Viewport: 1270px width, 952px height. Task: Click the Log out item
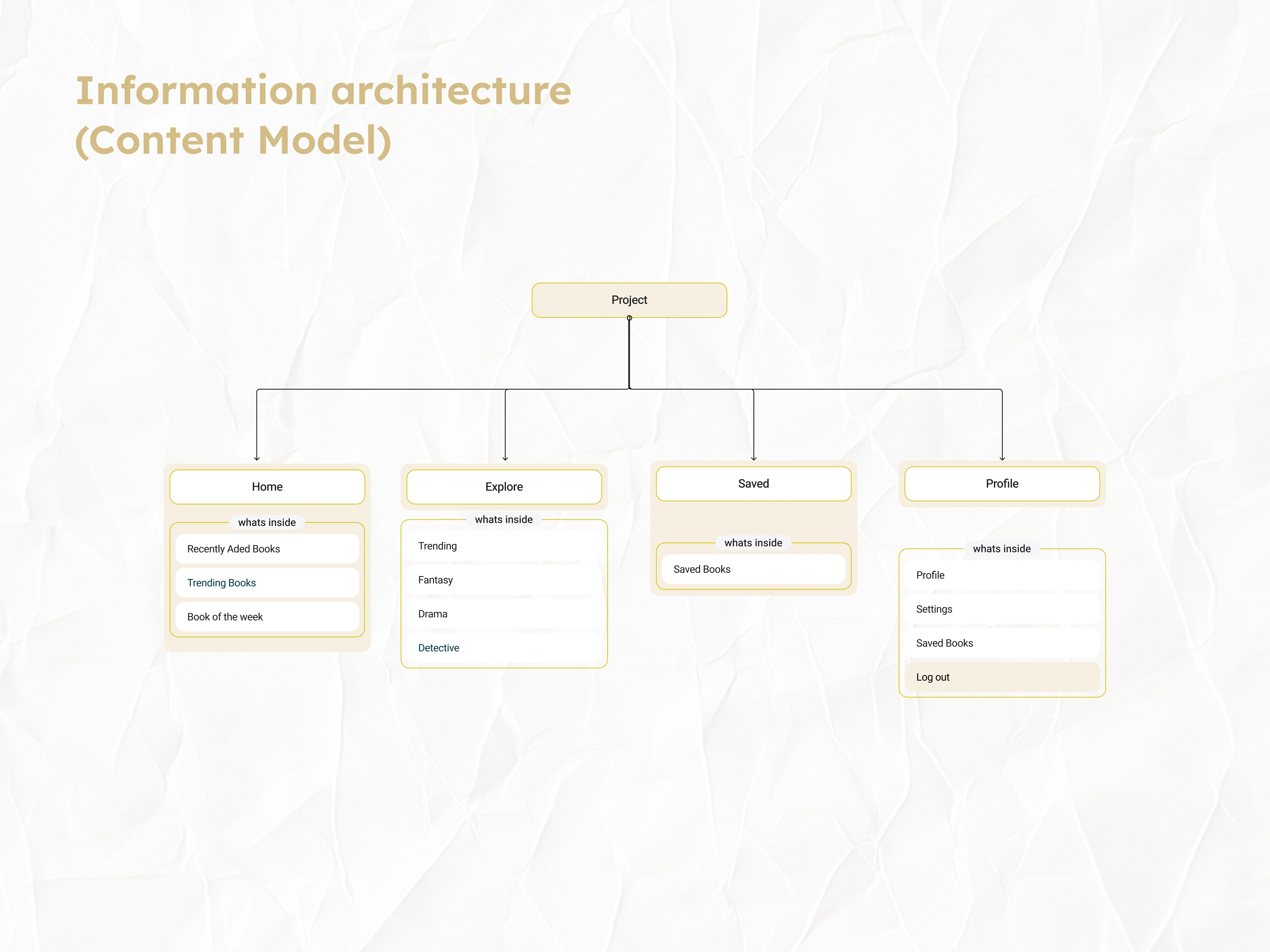tap(1002, 677)
